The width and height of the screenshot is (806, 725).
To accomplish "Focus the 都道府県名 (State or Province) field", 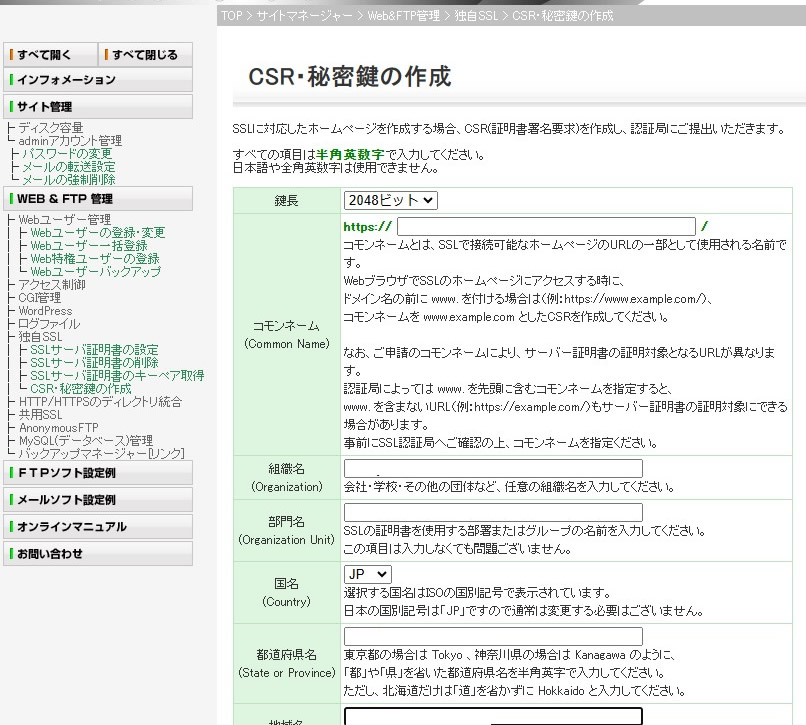I will (493, 636).
